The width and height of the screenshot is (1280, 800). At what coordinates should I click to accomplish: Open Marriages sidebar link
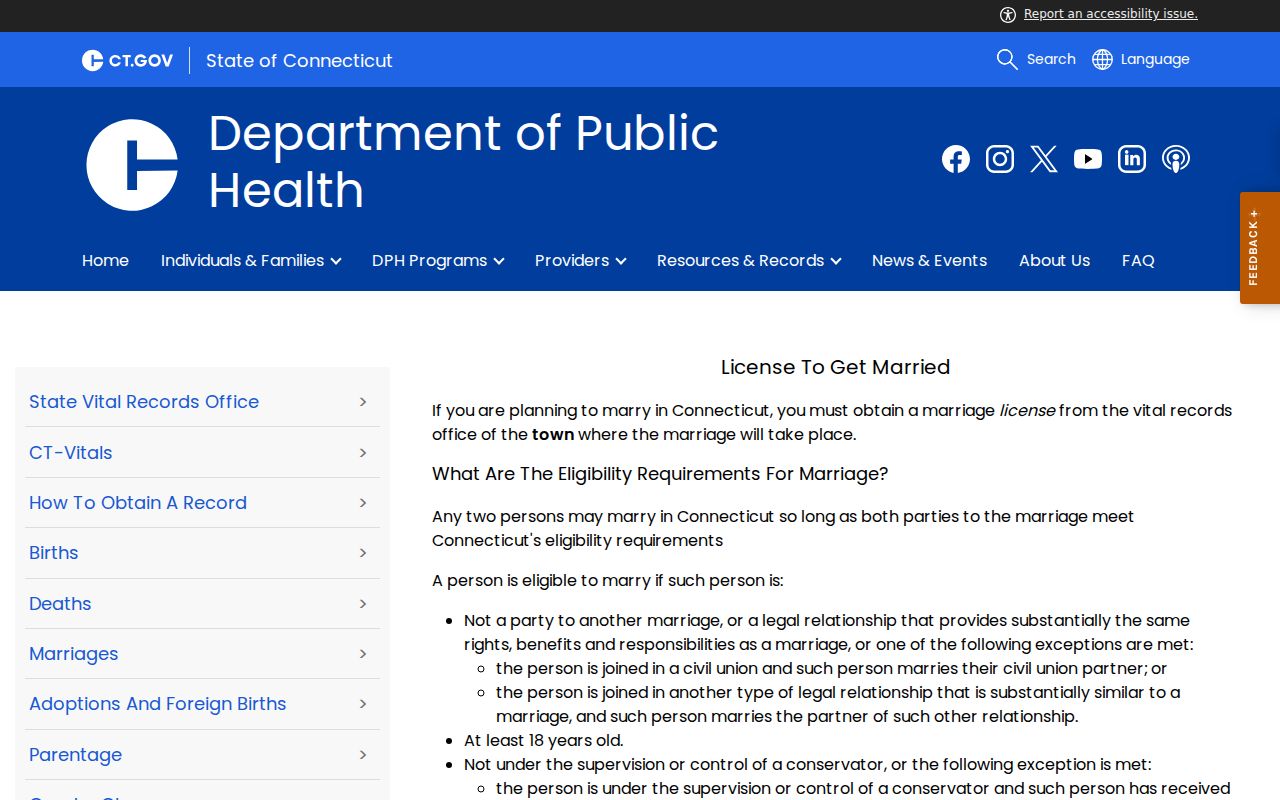click(73, 654)
